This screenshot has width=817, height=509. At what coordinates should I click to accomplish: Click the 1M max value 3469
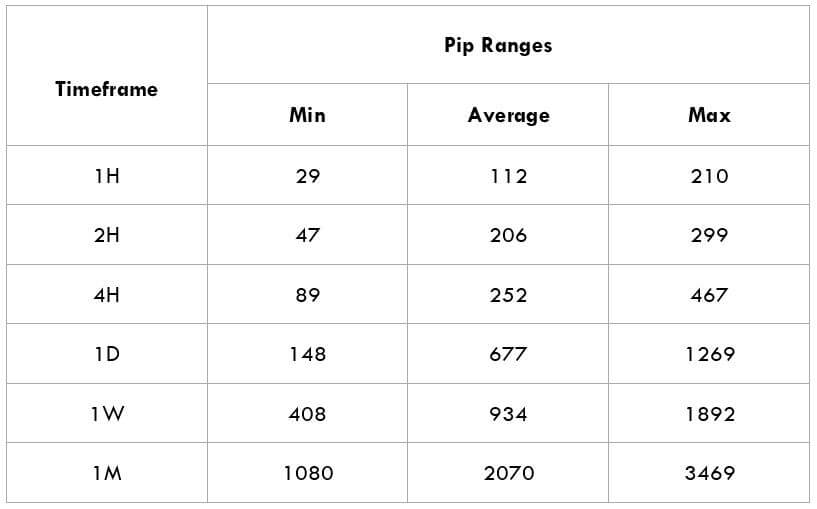tap(709, 473)
